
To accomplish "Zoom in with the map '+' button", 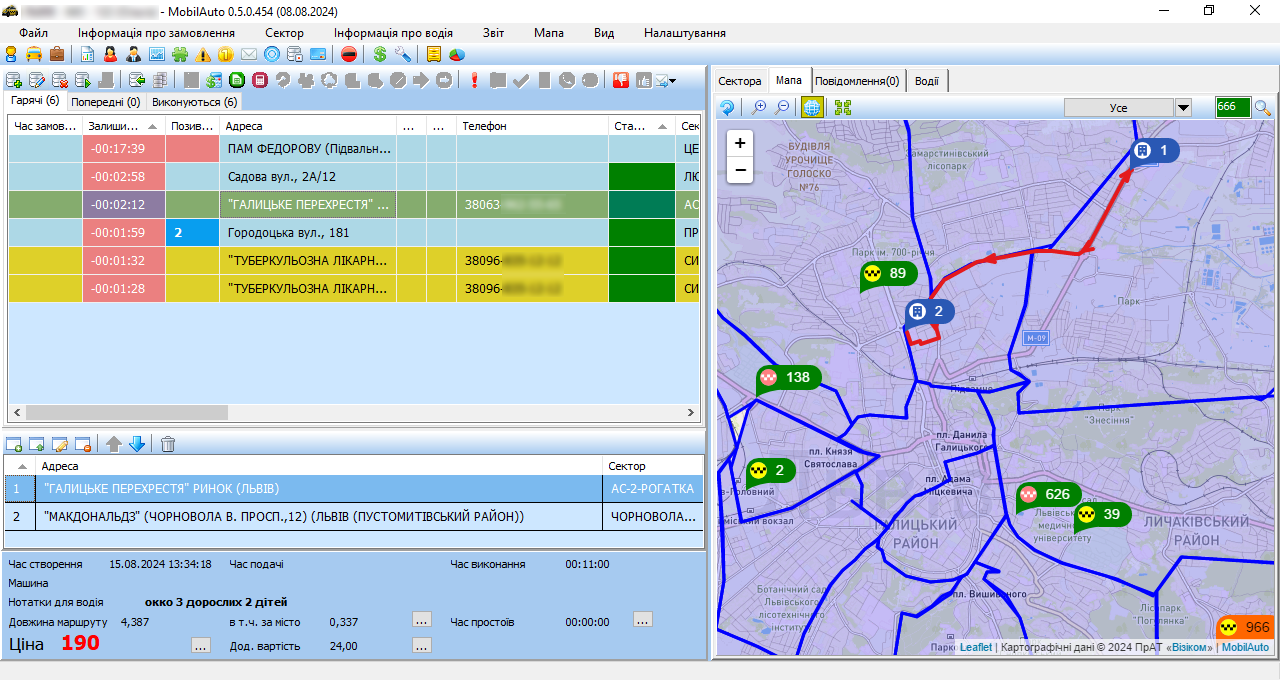I will tap(740, 143).
